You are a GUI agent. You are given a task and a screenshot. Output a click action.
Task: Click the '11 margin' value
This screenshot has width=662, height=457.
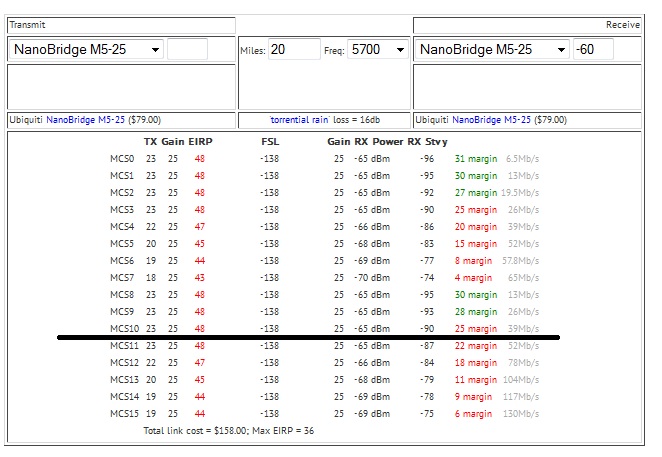pyautogui.click(x=476, y=380)
